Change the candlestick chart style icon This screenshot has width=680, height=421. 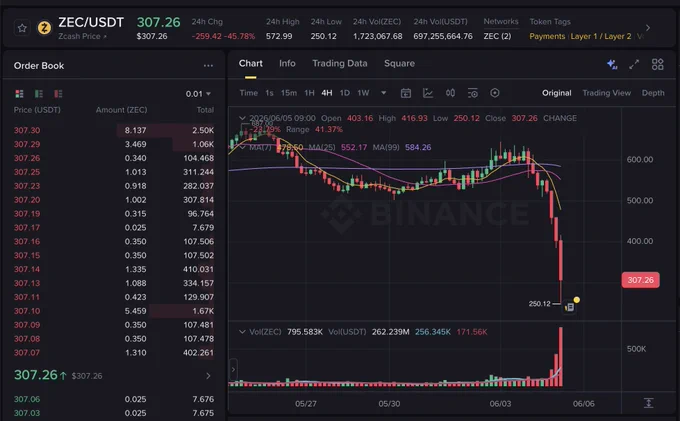point(450,93)
